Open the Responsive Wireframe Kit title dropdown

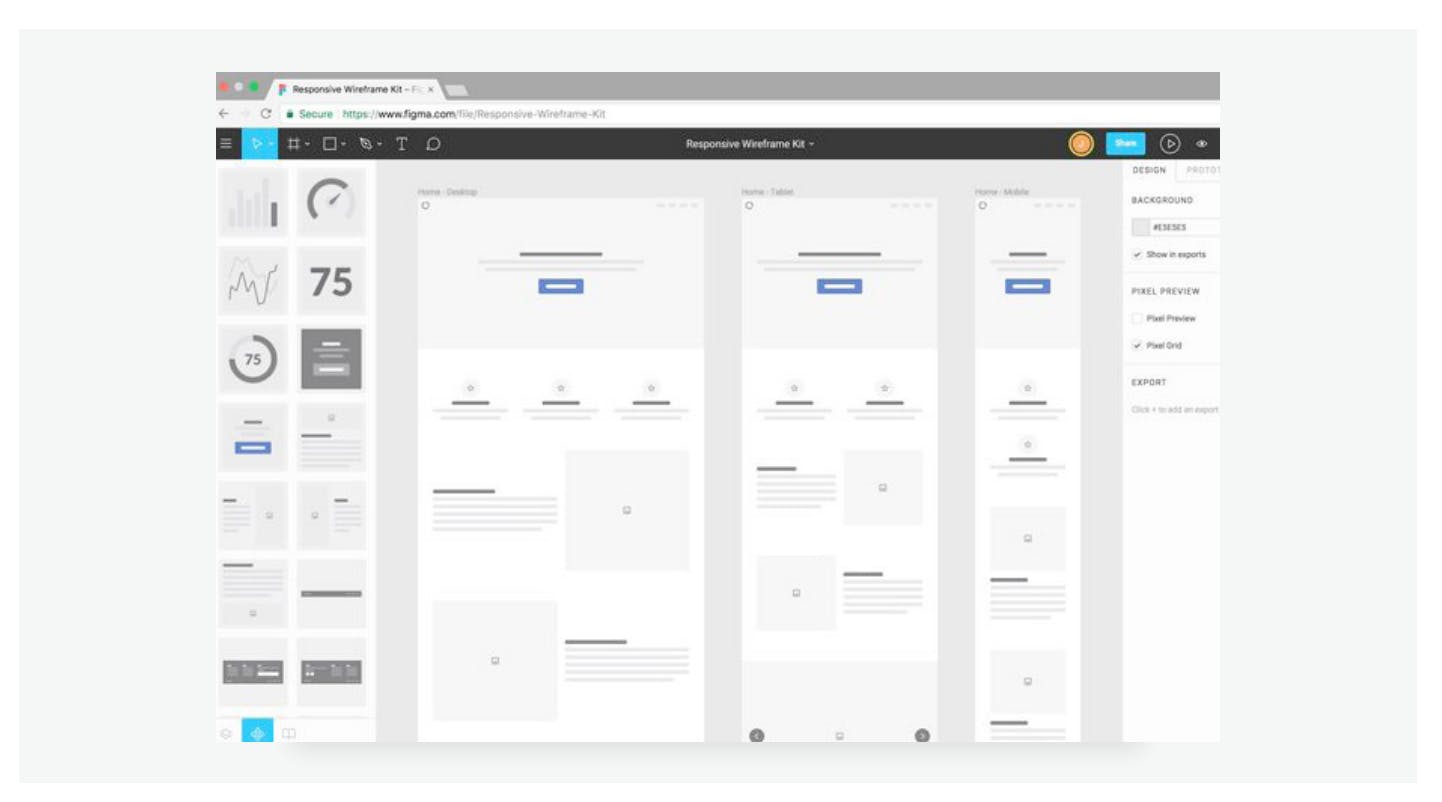pos(750,144)
